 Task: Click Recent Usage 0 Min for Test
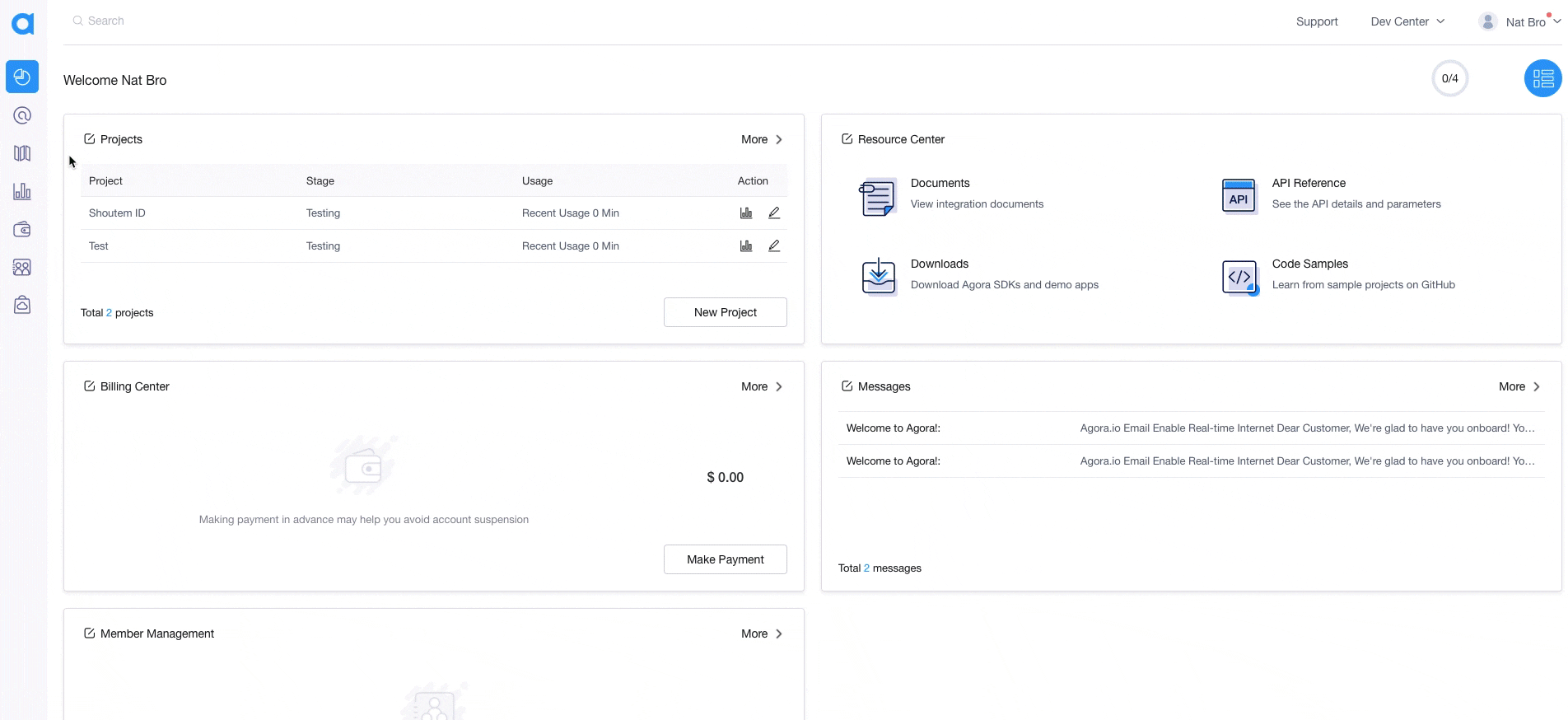(x=571, y=245)
